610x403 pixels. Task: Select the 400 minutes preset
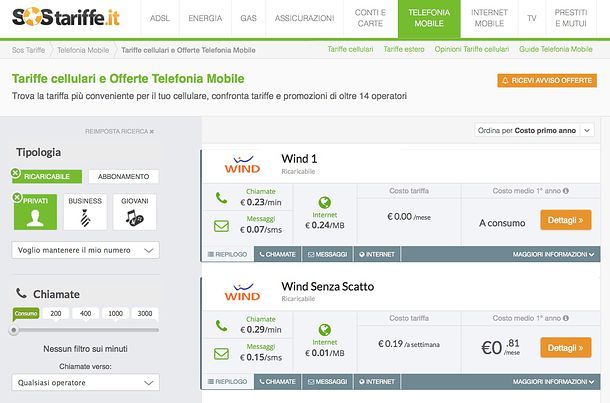[86, 314]
